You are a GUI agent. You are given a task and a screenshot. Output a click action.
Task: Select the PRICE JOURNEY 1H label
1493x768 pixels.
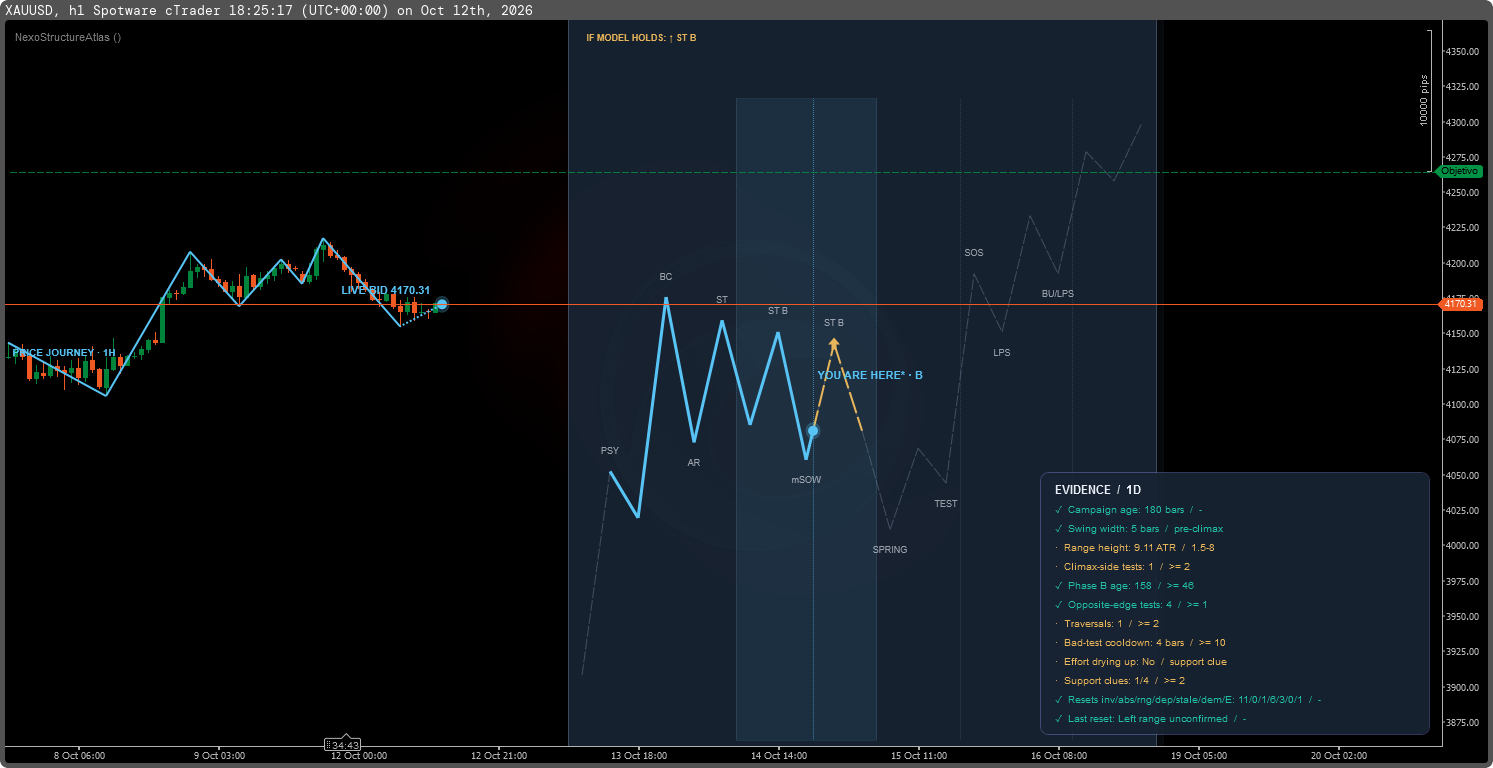point(64,353)
